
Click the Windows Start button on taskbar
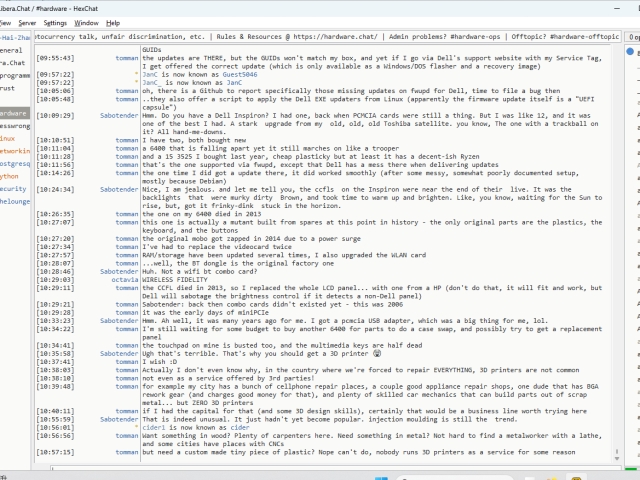[381, 478]
